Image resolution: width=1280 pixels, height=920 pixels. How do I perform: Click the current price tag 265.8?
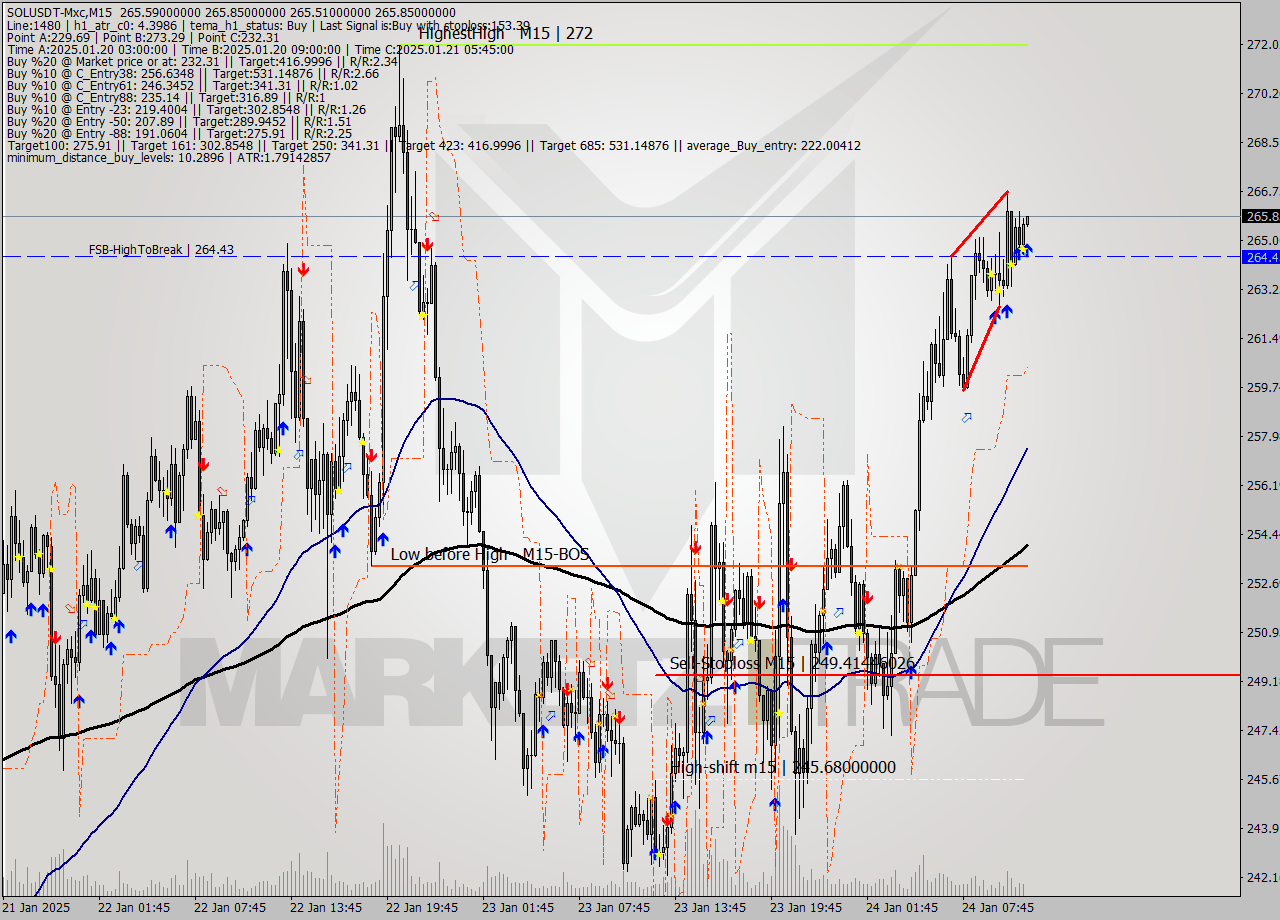1260,216
